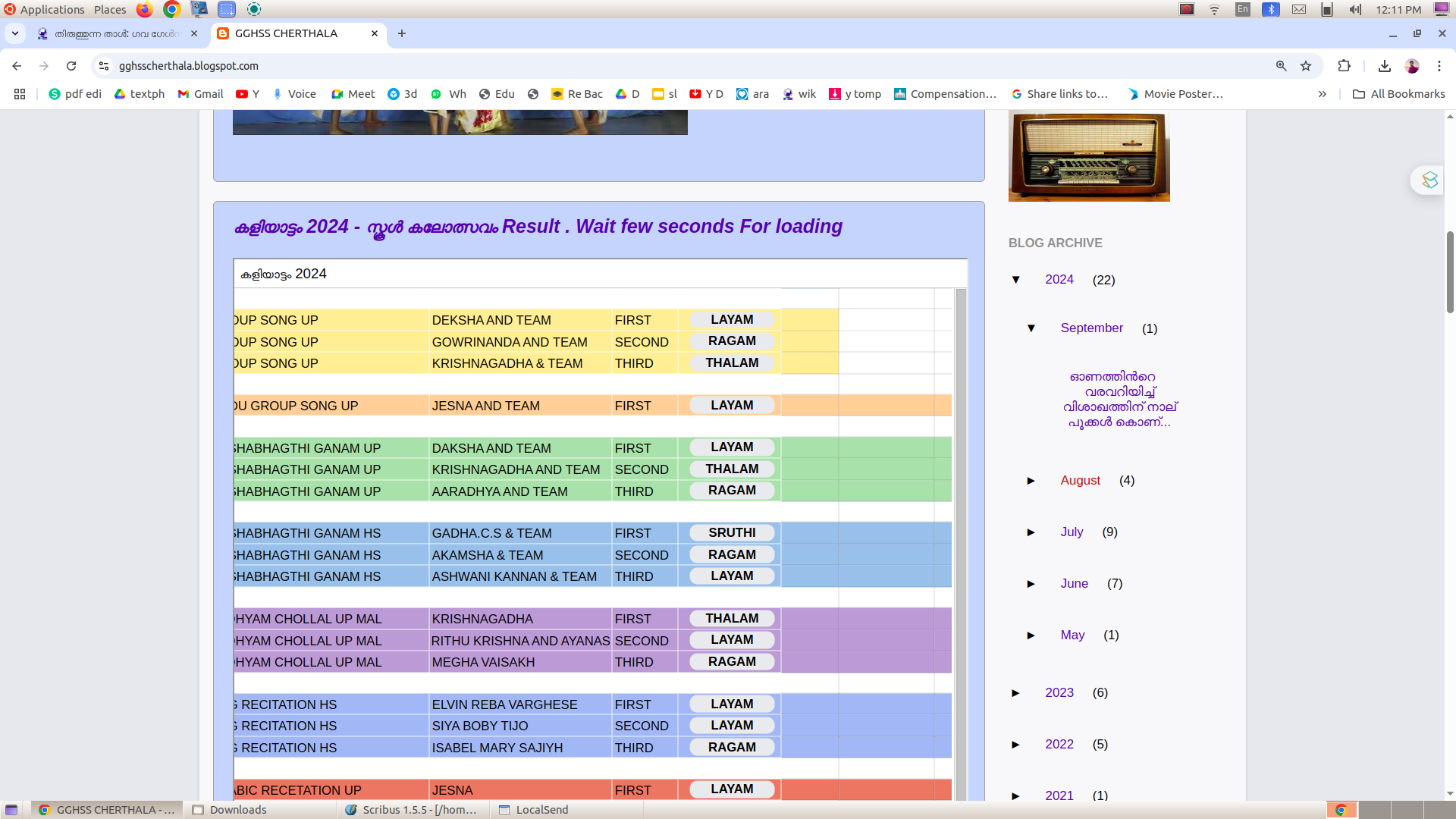The width and height of the screenshot is (1456, 819).
Task: Click the vintage radio image
Action: pos(1089,156)
